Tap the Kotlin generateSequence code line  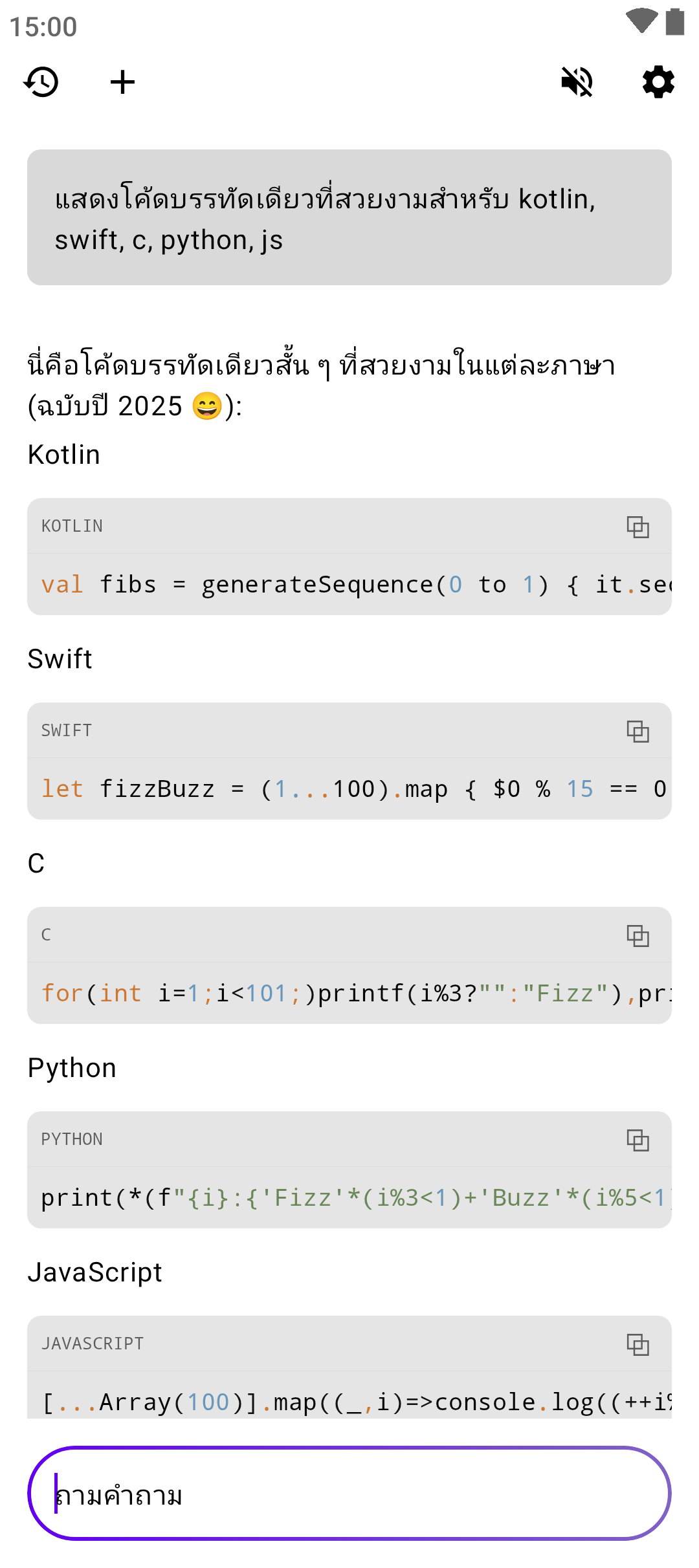click(x=349, y=585)
